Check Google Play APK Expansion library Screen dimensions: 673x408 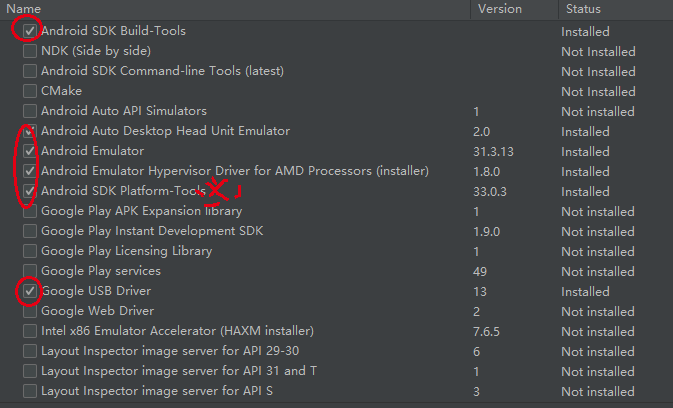point(30,211)
